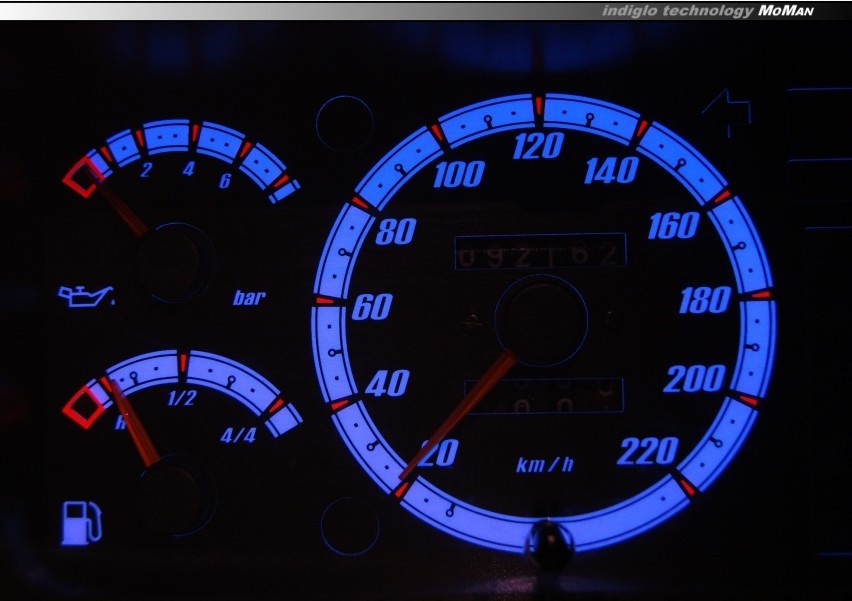Click the indiglo technology MoMan watermark
This screenshot has width=852, height=601.
[708, 11]
